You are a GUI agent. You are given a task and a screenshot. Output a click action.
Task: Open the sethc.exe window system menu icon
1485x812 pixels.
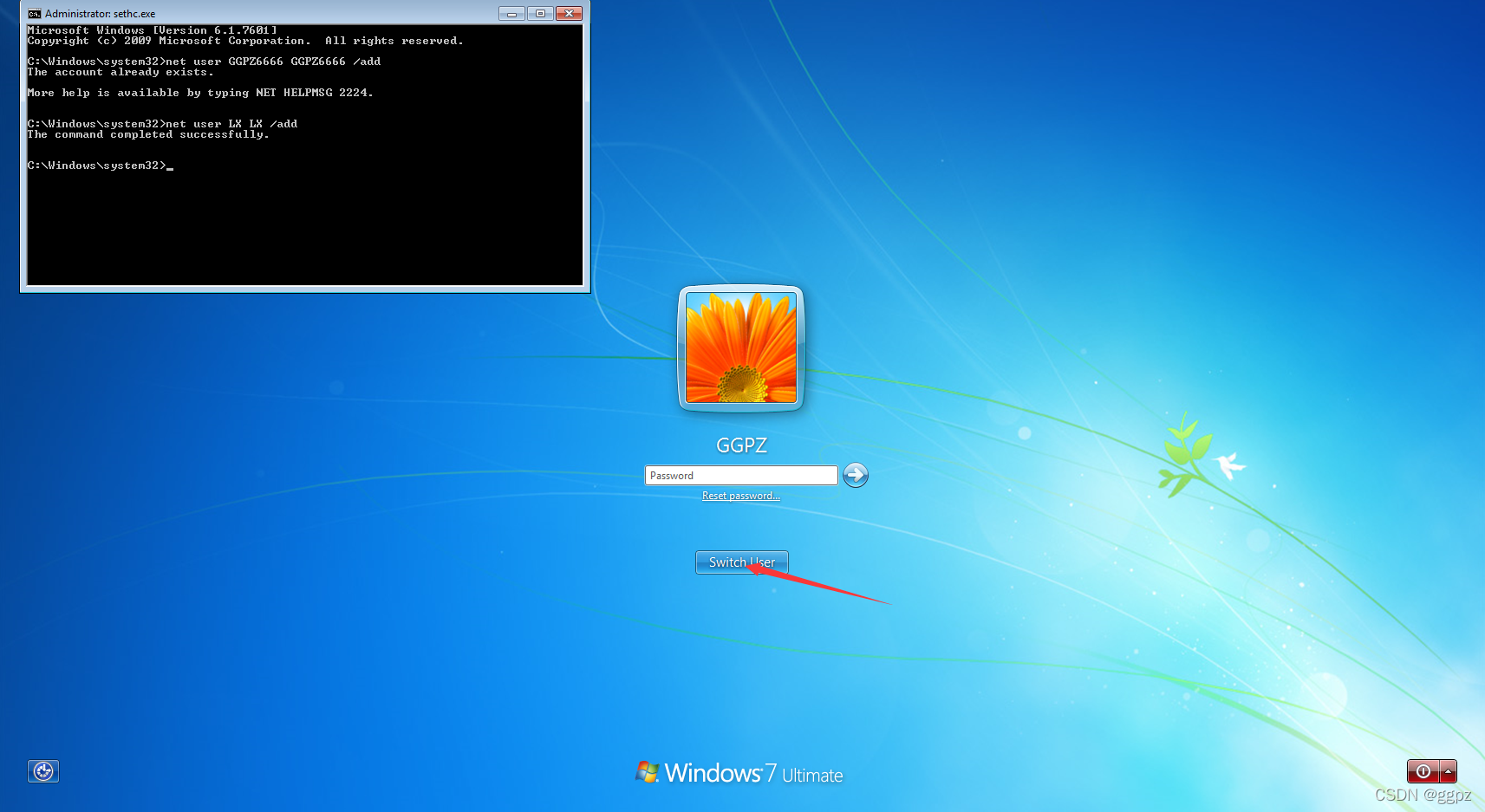[x=35, y=14]
